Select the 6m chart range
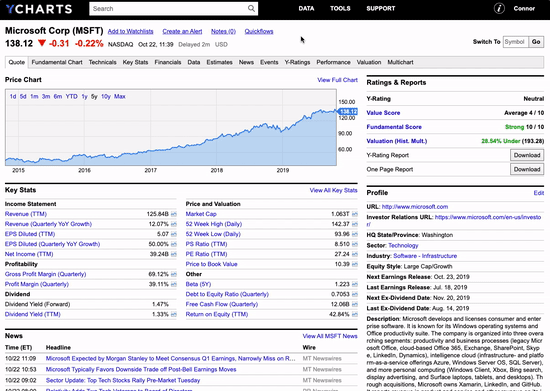Screen dimensions: 550x391 point(58,96)
